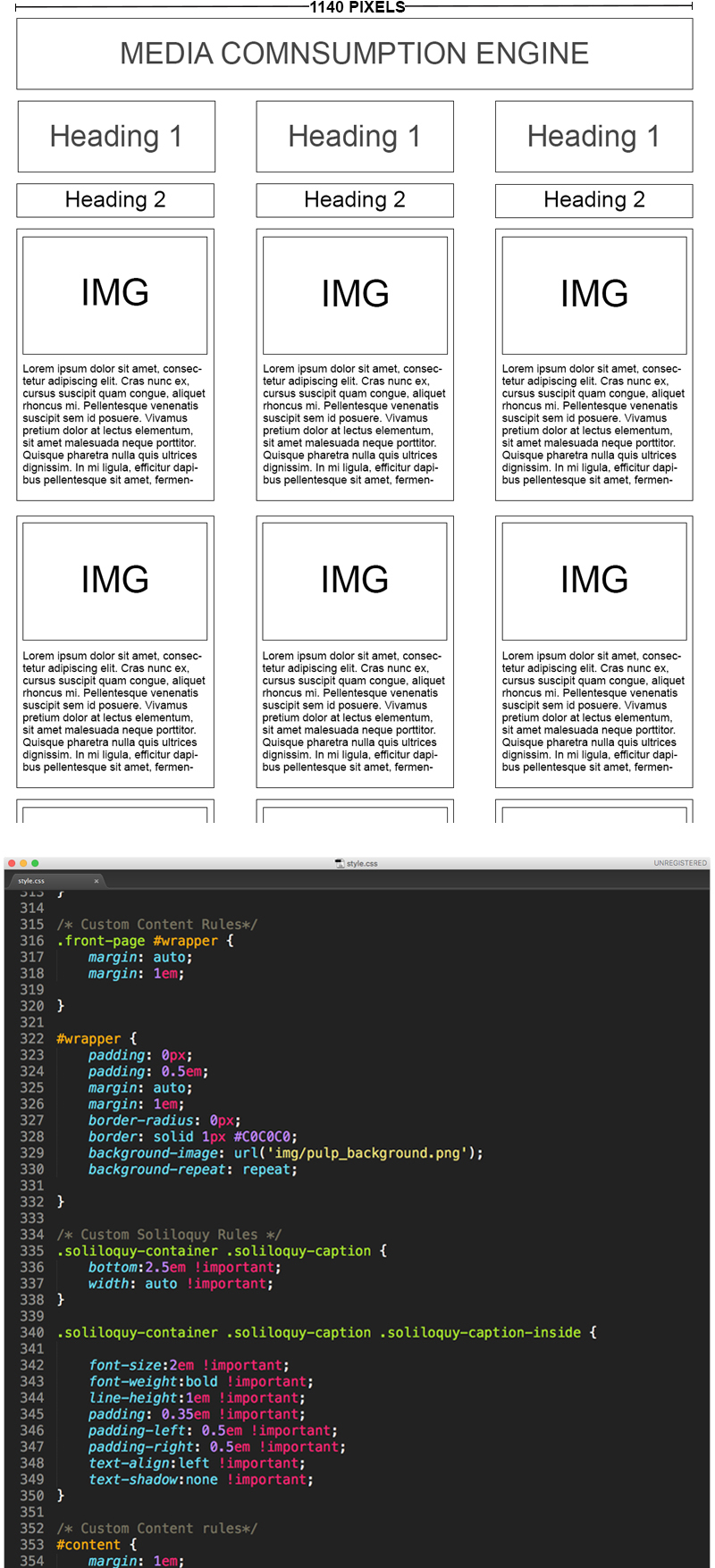Click the Custom Content Rules comment on line 315
The width and height of the screenshot is (715, 1568).
(x=157, y=925)
